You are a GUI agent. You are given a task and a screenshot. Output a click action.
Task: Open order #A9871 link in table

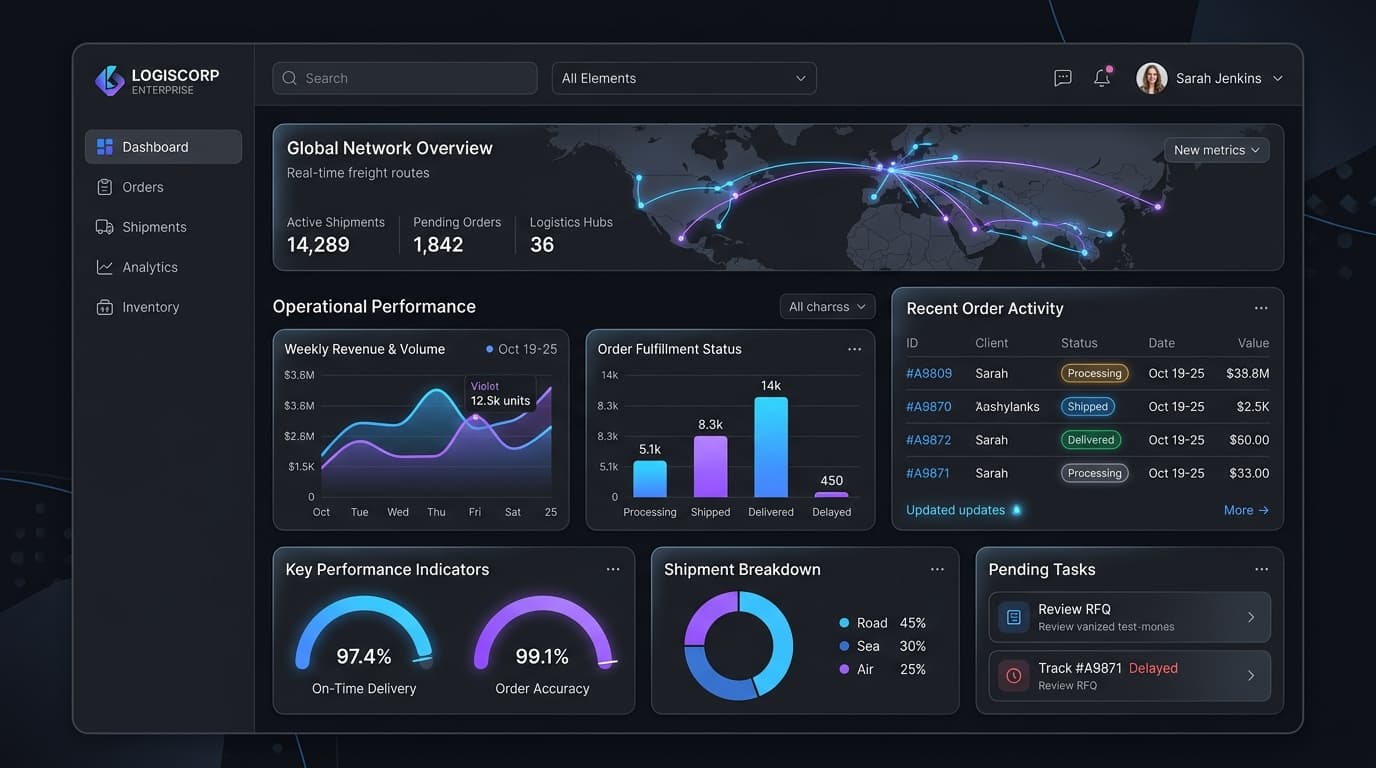[929, 473]
